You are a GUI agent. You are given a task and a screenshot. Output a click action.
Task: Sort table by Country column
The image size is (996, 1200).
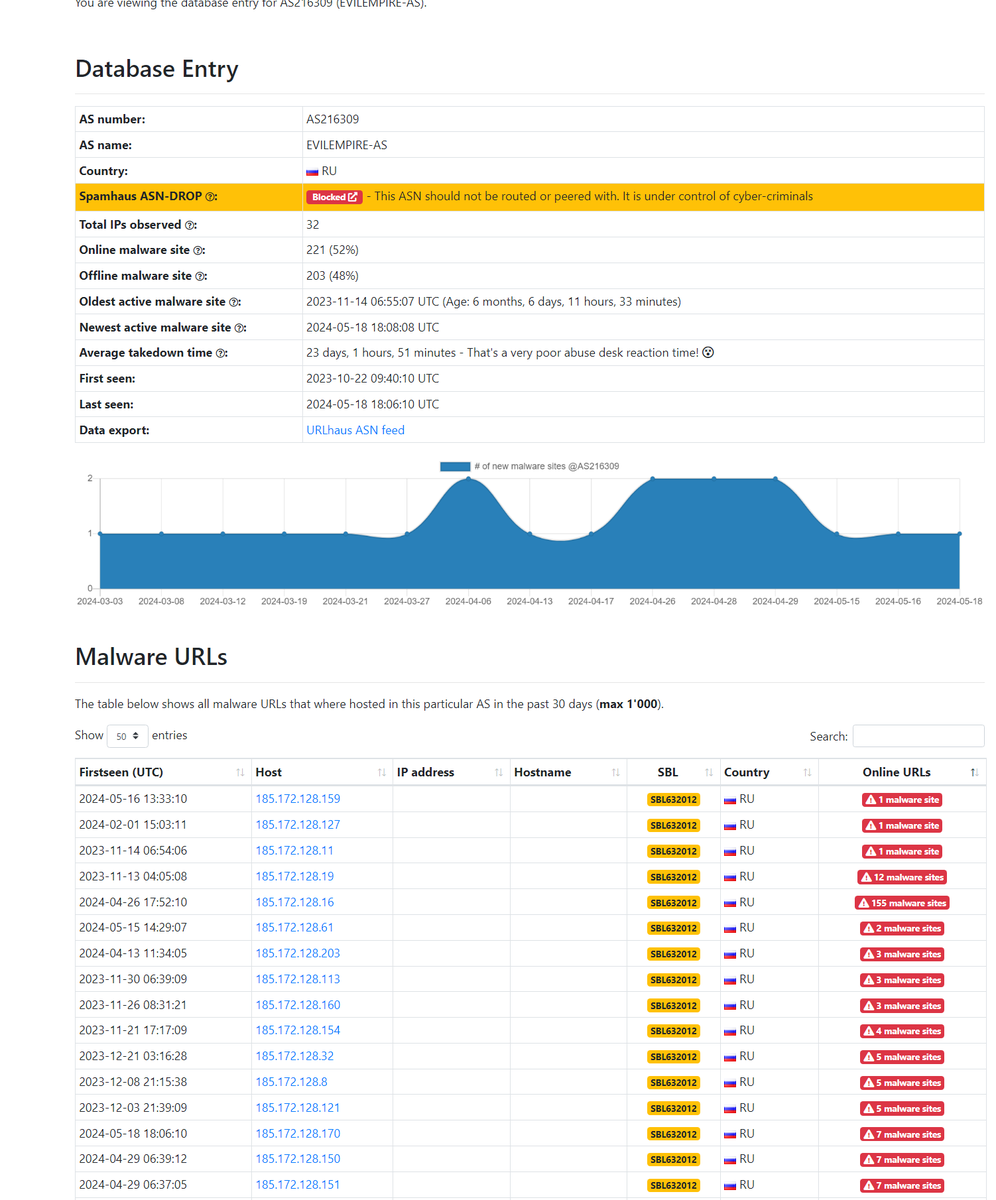pyautogui.click(x=769, y=772)
